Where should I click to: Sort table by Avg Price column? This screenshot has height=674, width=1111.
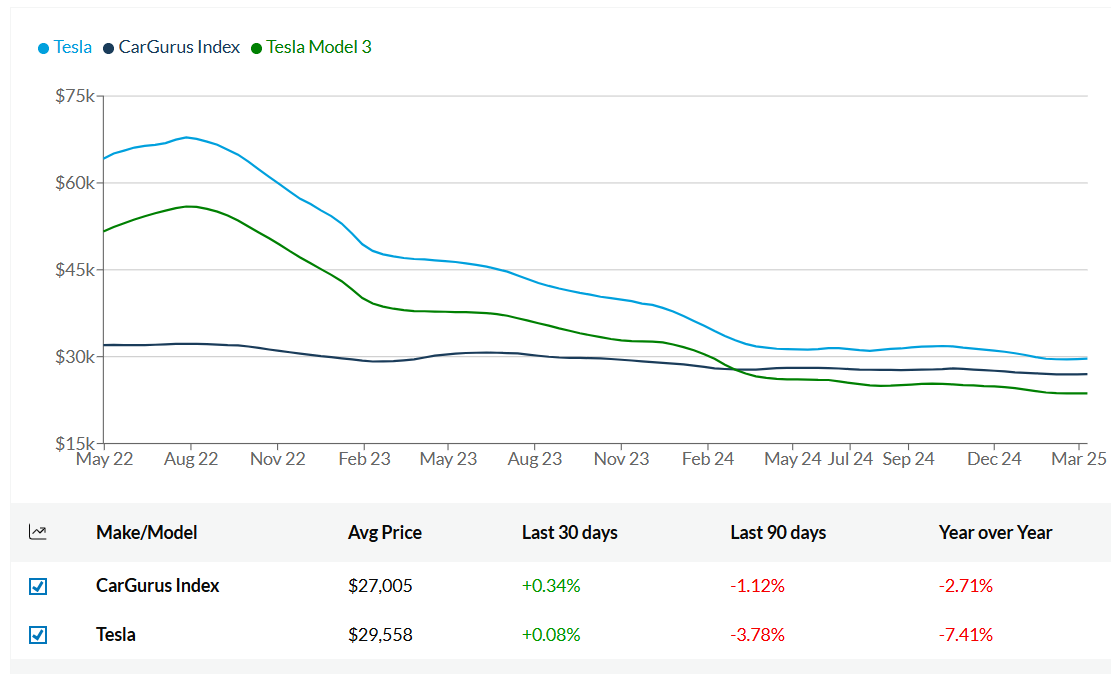pyautogui.click(x=385, y=532)
